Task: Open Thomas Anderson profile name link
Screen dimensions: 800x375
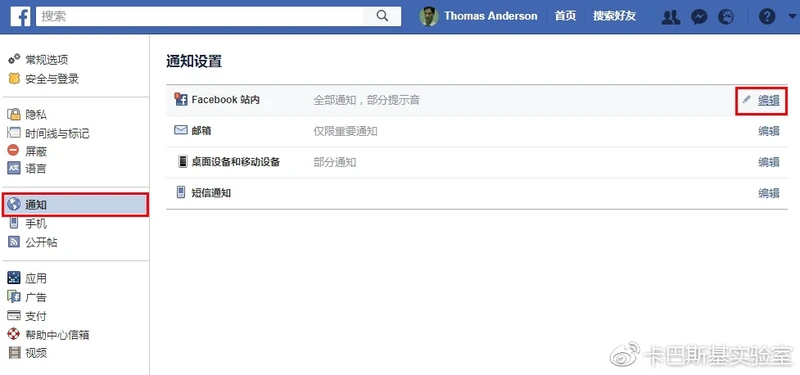Action: pyautogui.click(x=490, y=16)
